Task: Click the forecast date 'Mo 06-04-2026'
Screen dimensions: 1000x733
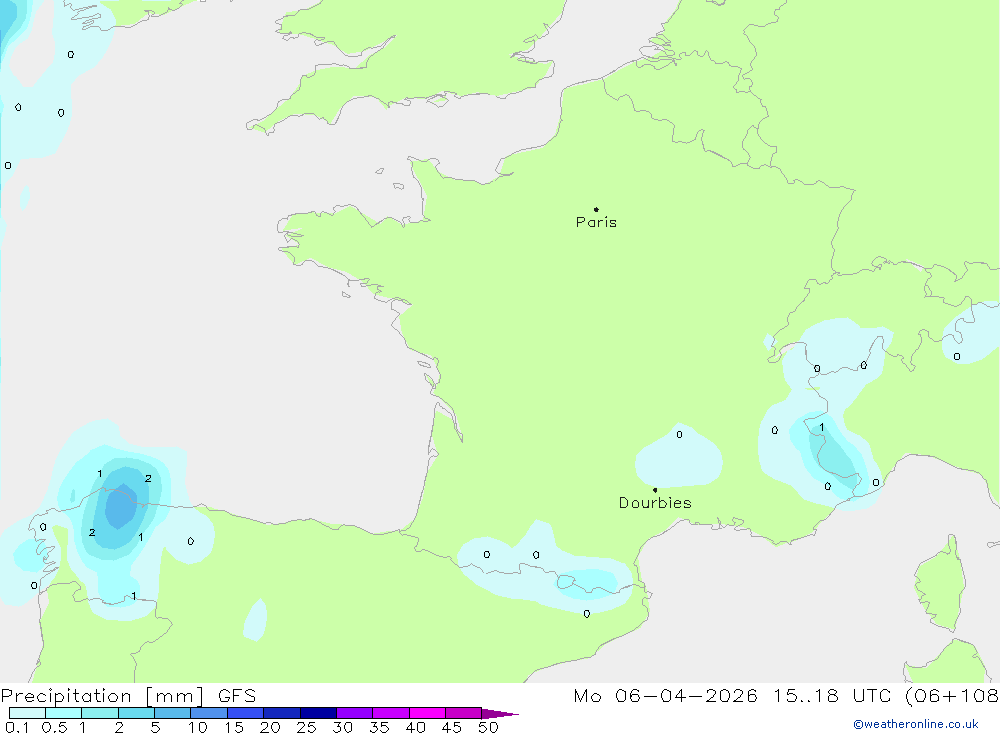Action: 665,696
